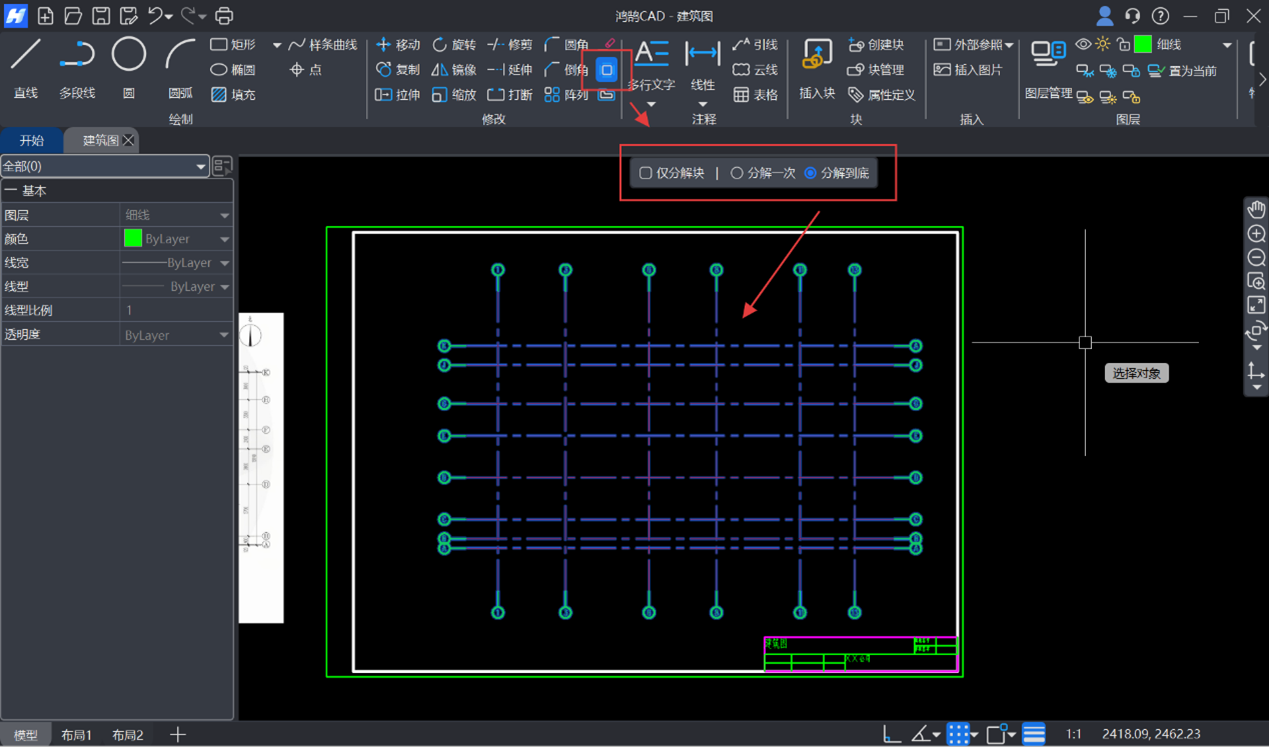Click the 置为当前 set current button

point(1182,71)
